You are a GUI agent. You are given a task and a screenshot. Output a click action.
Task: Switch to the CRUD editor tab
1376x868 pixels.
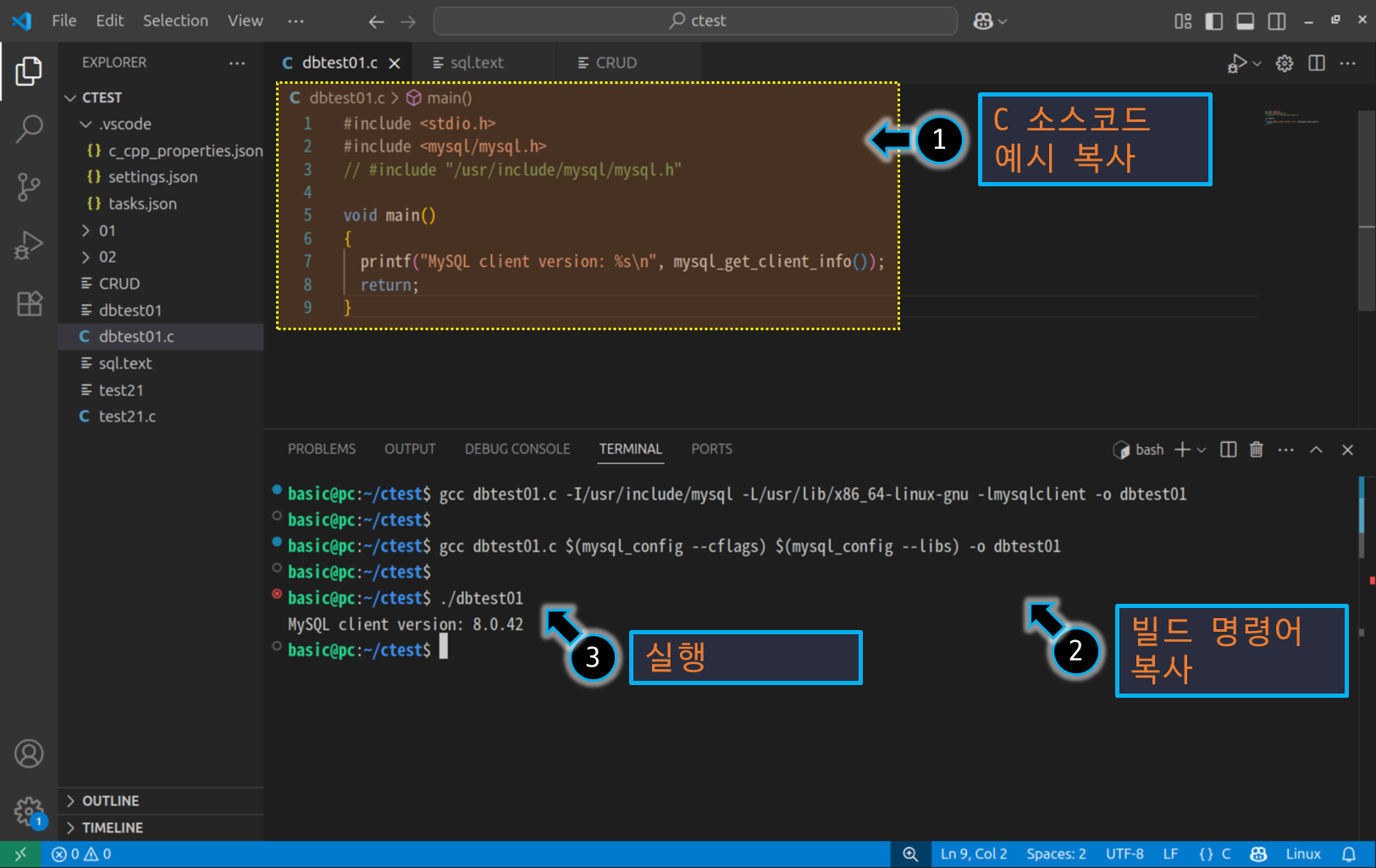629,64
